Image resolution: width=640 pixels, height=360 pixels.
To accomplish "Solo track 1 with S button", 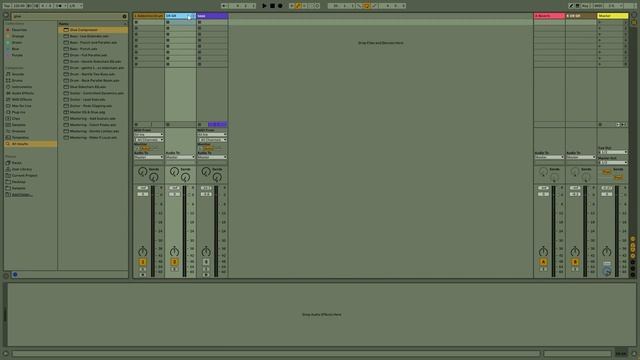I will click(x=142, y=269).
